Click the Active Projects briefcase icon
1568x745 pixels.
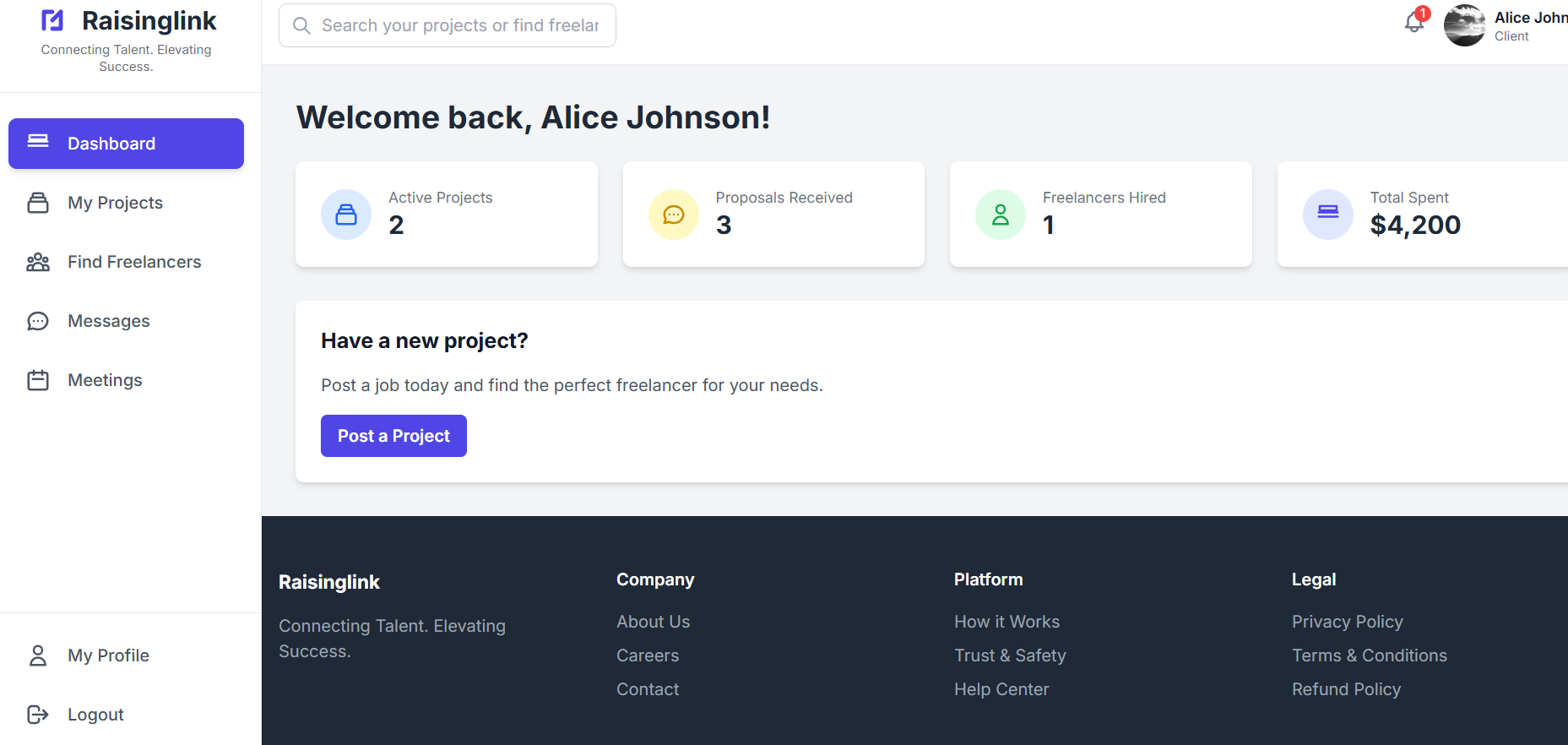346,215
